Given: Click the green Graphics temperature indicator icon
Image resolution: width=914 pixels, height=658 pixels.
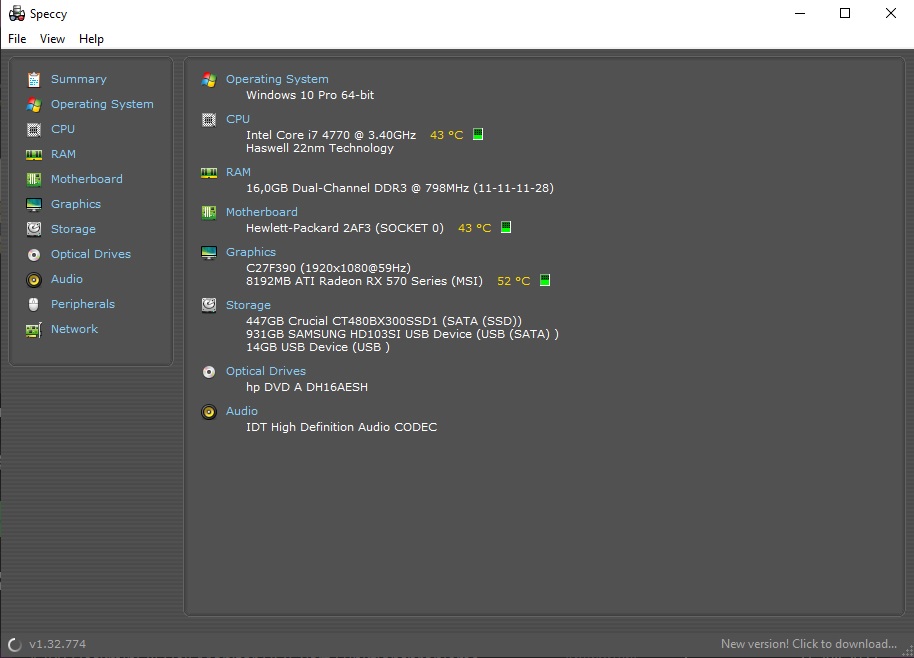Looking at the screenshot, I should 545,280.
